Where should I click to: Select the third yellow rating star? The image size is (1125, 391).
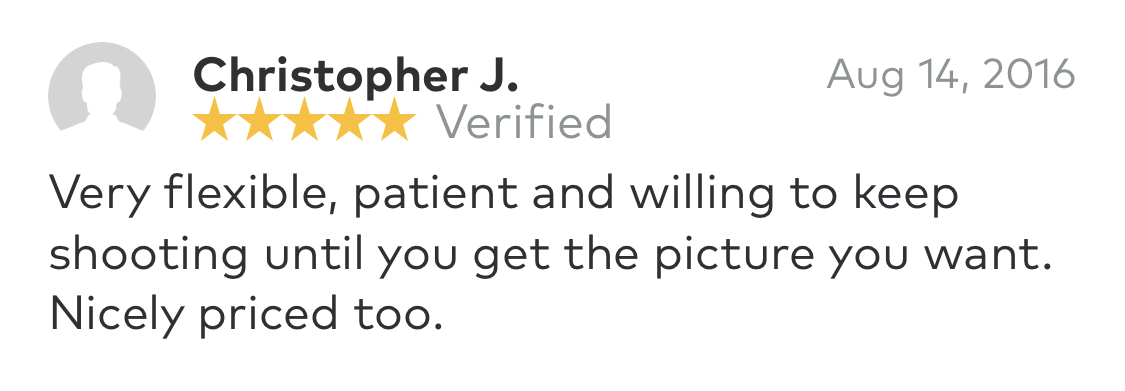(304, 119)
